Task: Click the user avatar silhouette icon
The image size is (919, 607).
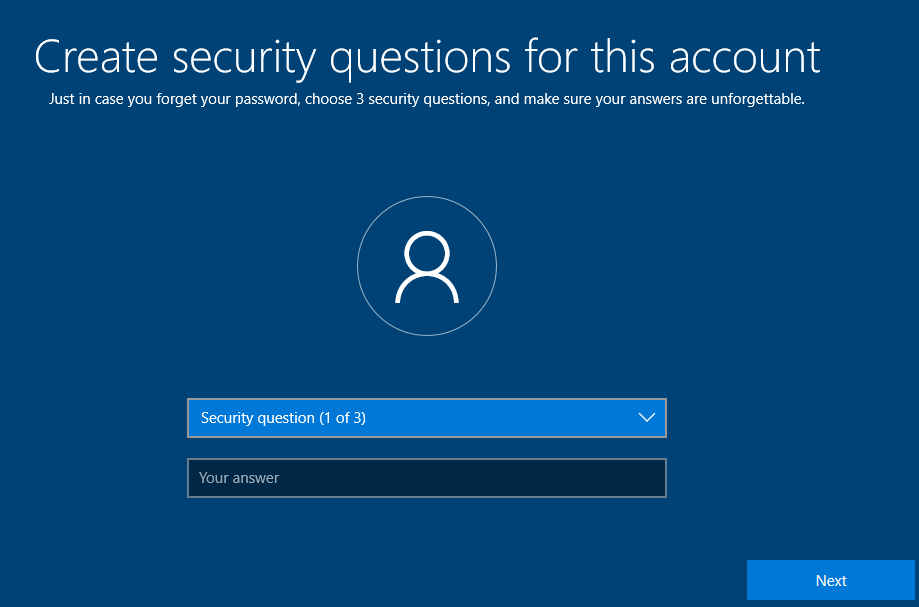Action: [427, 267]
